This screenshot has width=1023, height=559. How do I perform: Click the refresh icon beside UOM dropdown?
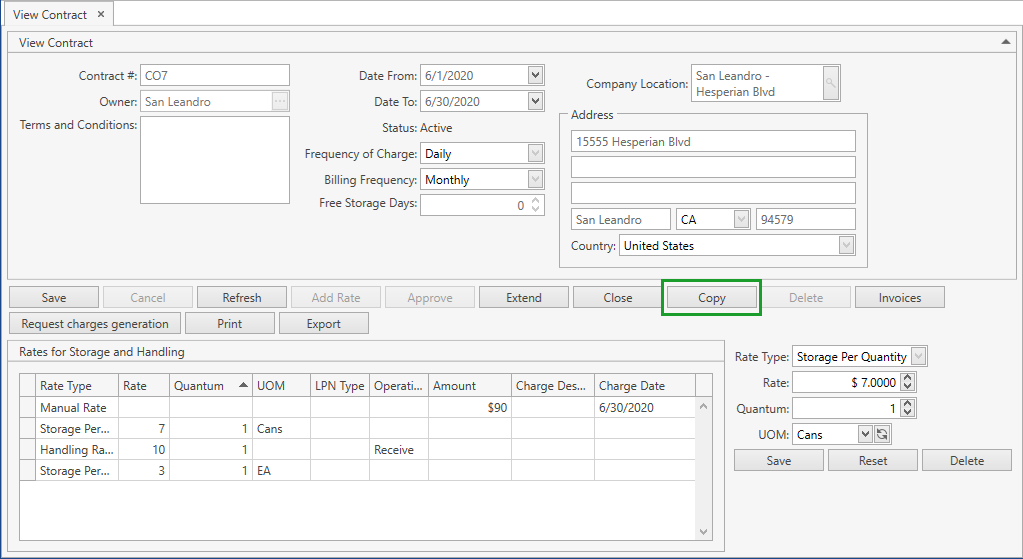(882, 435)
